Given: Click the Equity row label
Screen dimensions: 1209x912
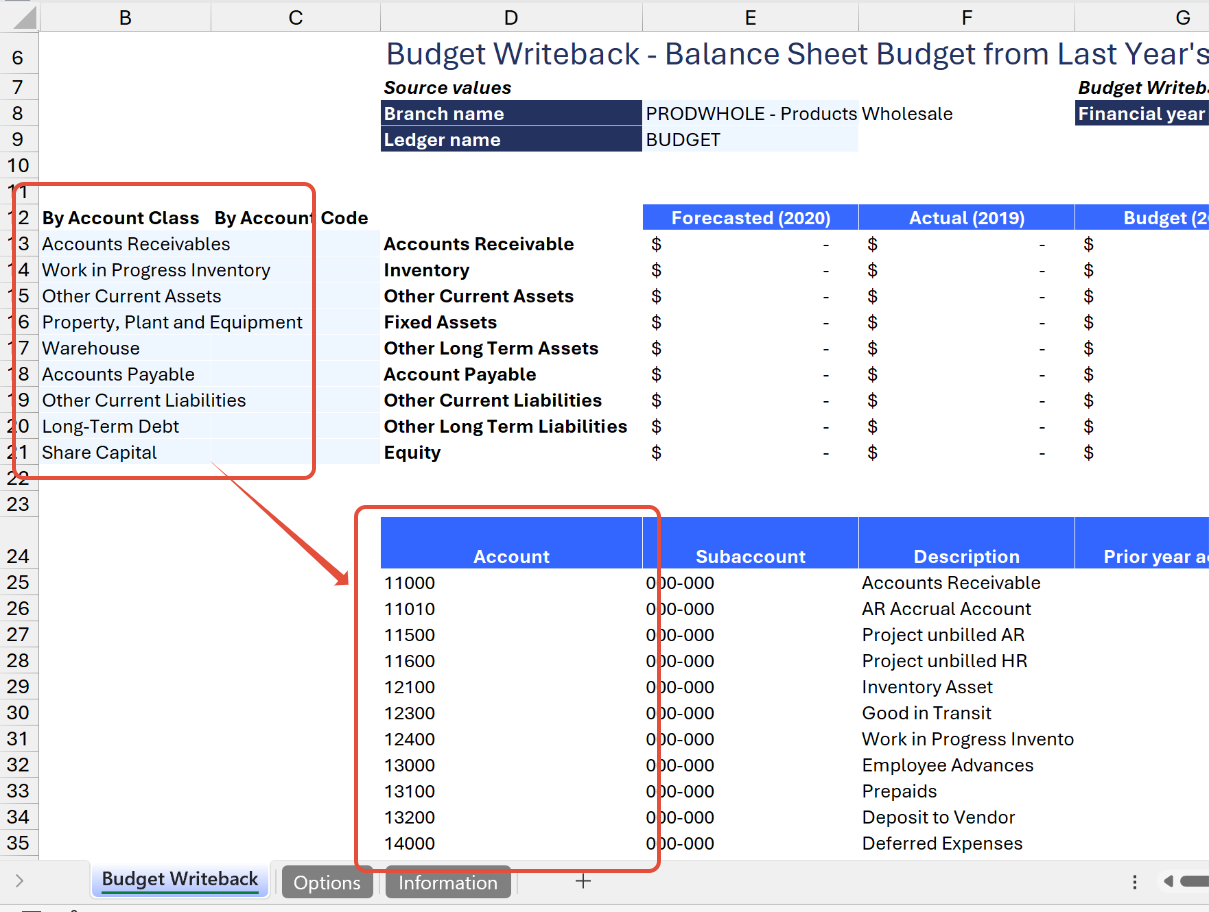Looking at the screenshot, I should click(412, 452).
